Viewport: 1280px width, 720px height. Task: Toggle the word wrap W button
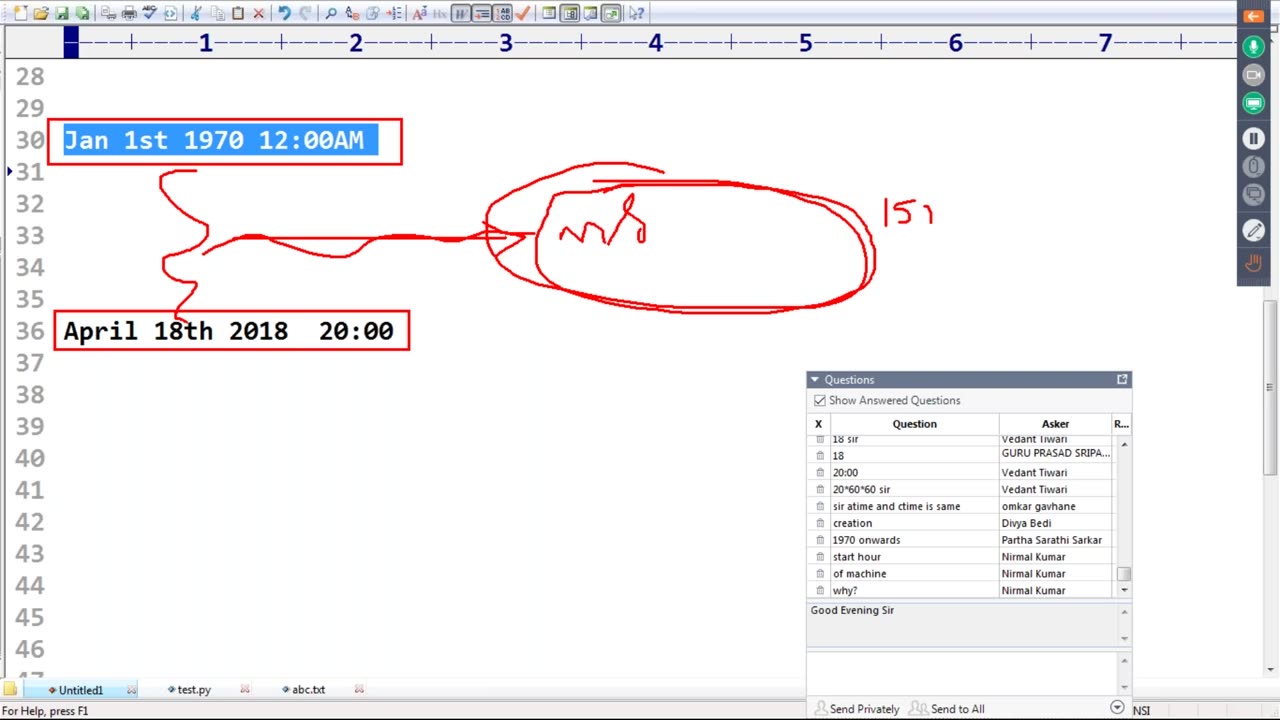pyautogui.click(x=460, y=14)
